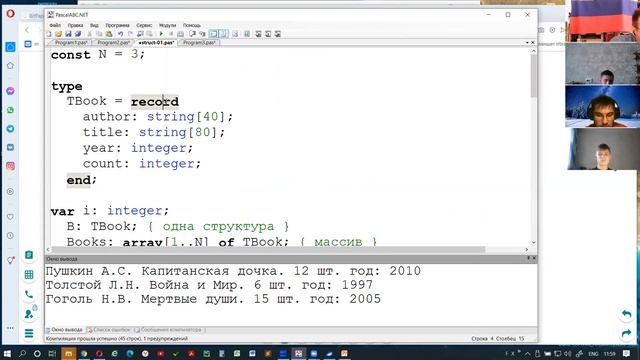Close the output window panel
This screenshot has width=640, height=360.
(x=534, y=258)
